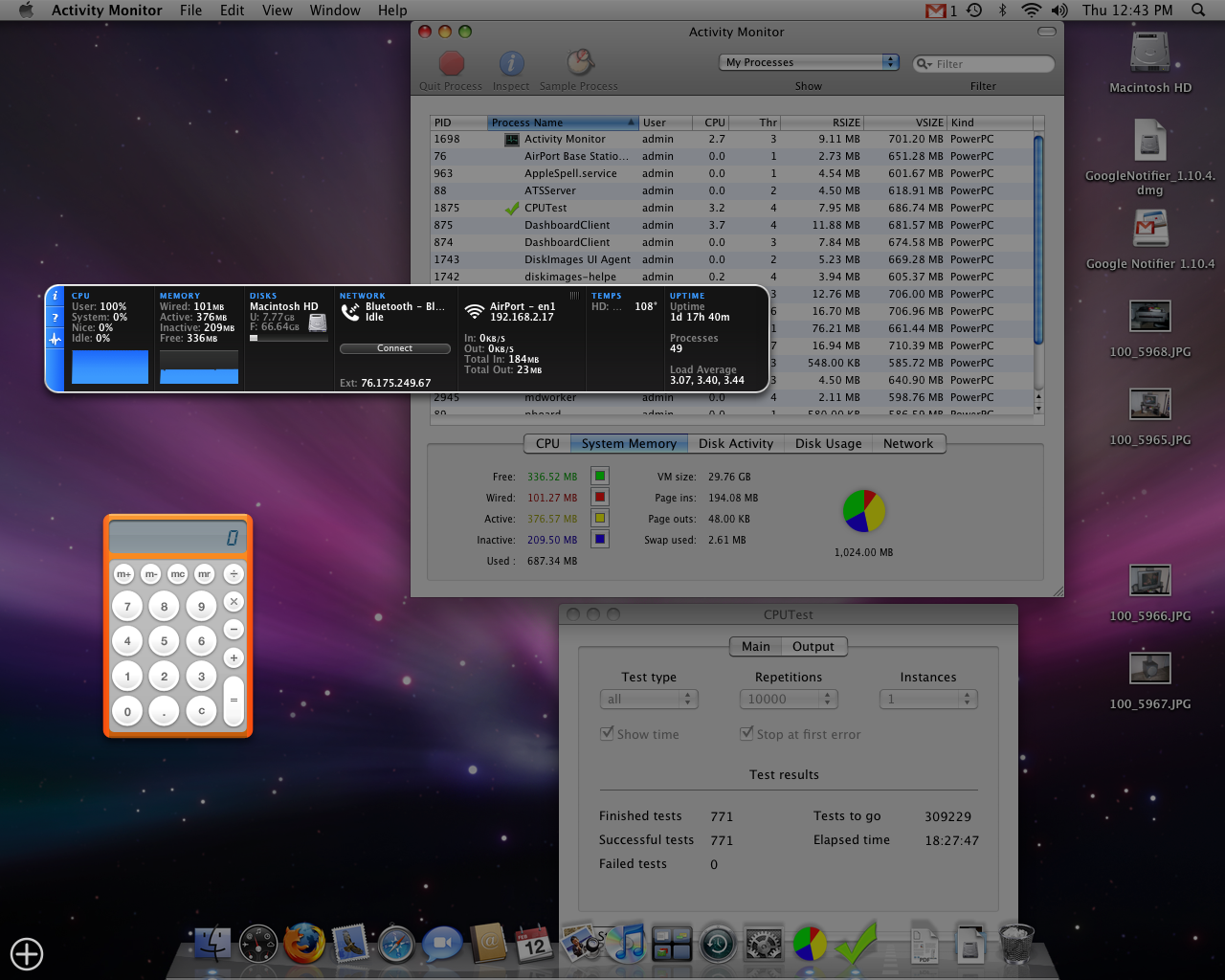This screenshot has width=1225, height=980.
Task: Switch to the Disk Activity tab
Action: pos(735,444)
